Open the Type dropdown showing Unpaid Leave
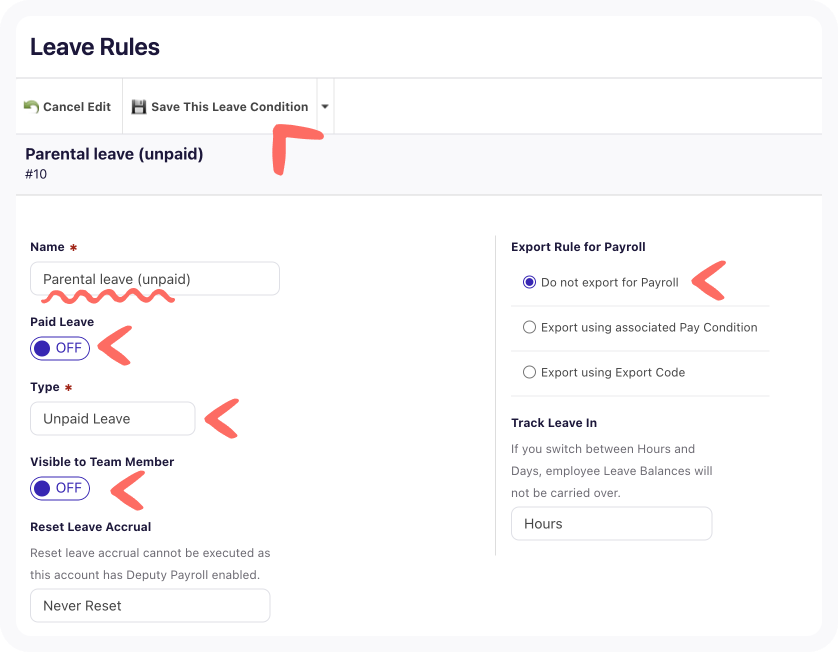The width and height of the screenshot is (838, 652). [113, 418]
